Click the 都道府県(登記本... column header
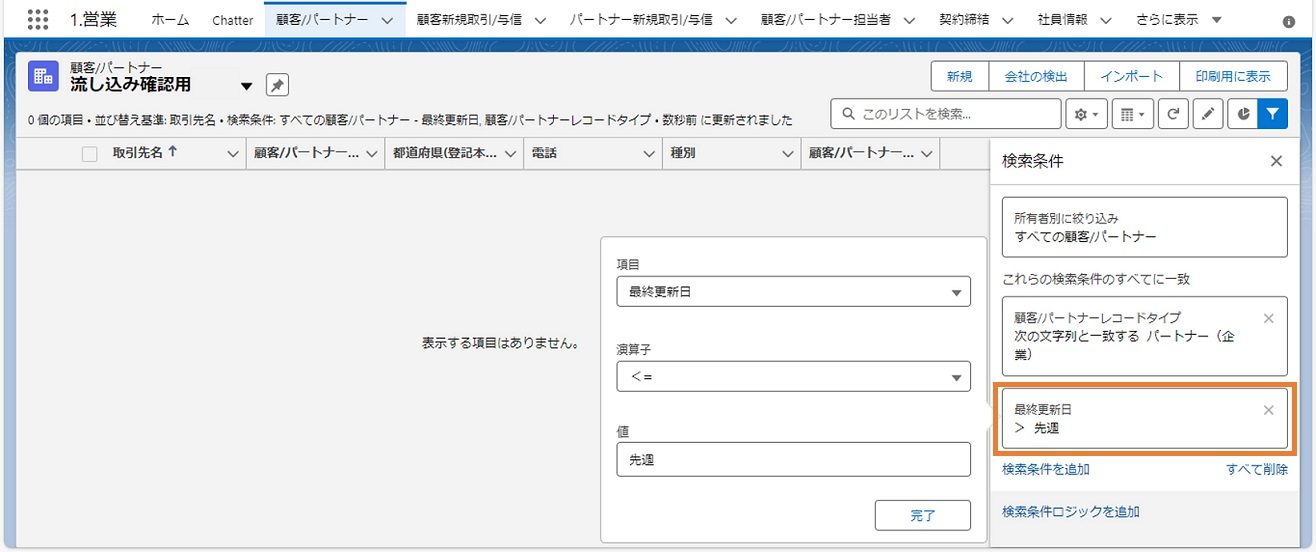The image size is (1316, 552). tap(444, 154)
